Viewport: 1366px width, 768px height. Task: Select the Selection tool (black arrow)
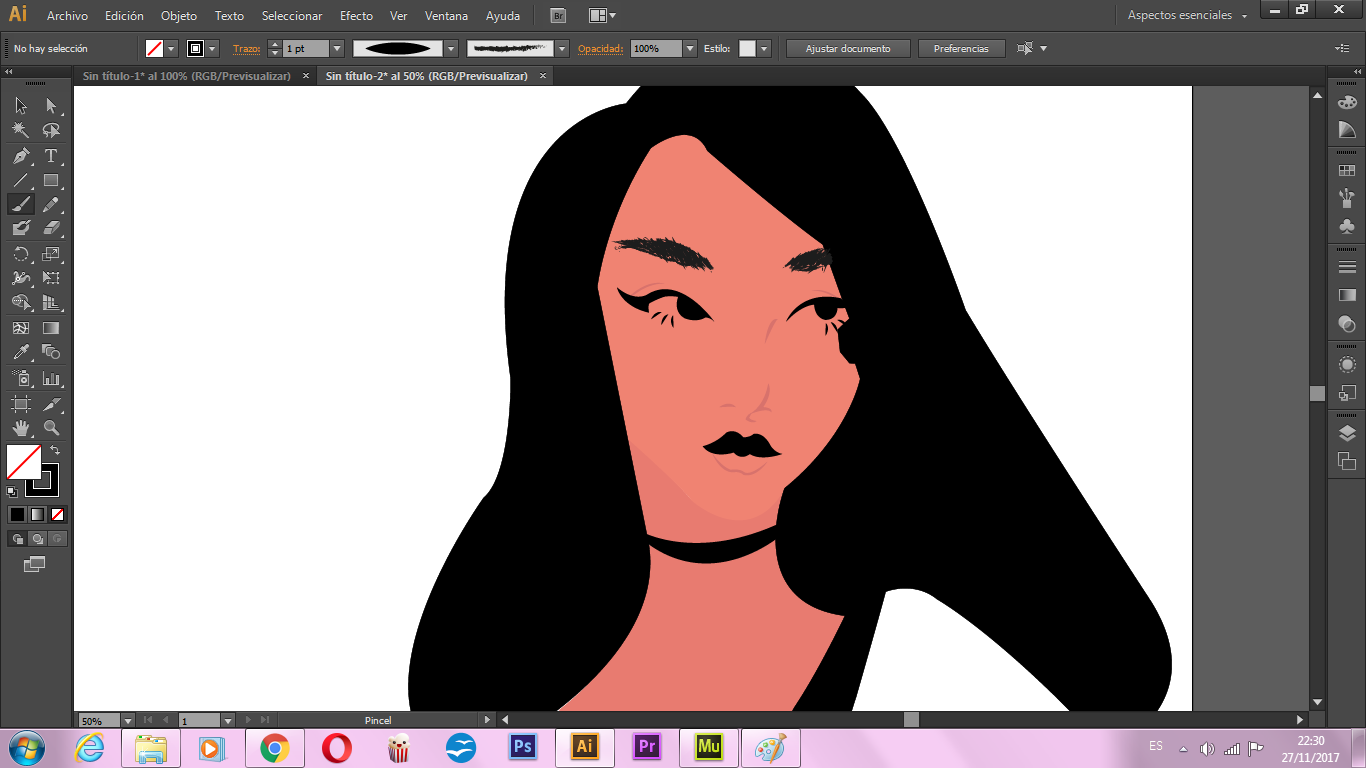[x=21, y=105]
